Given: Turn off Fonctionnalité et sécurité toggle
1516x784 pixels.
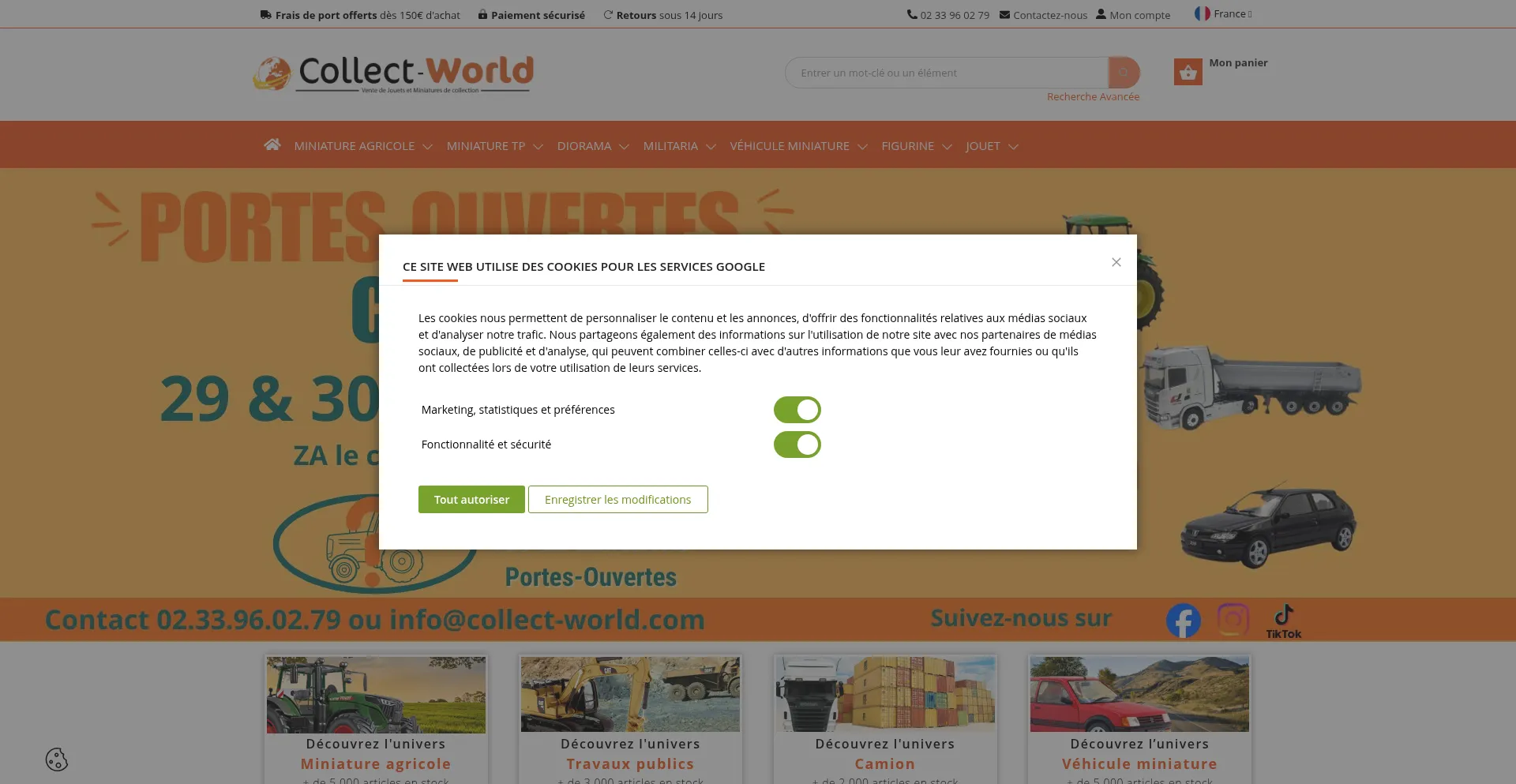Looking at the screenshot, I should 797,445.
